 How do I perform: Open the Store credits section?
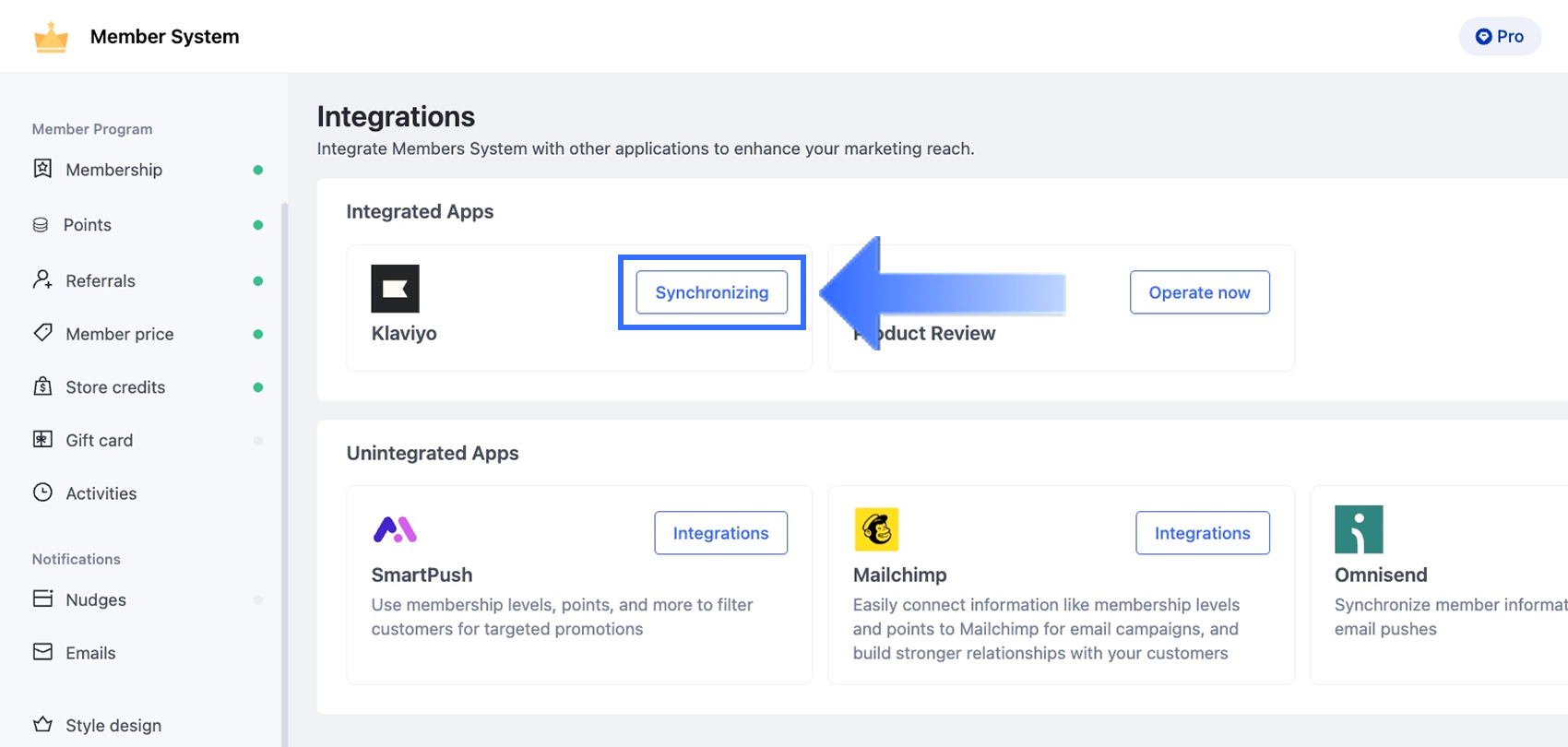[115, 387]
